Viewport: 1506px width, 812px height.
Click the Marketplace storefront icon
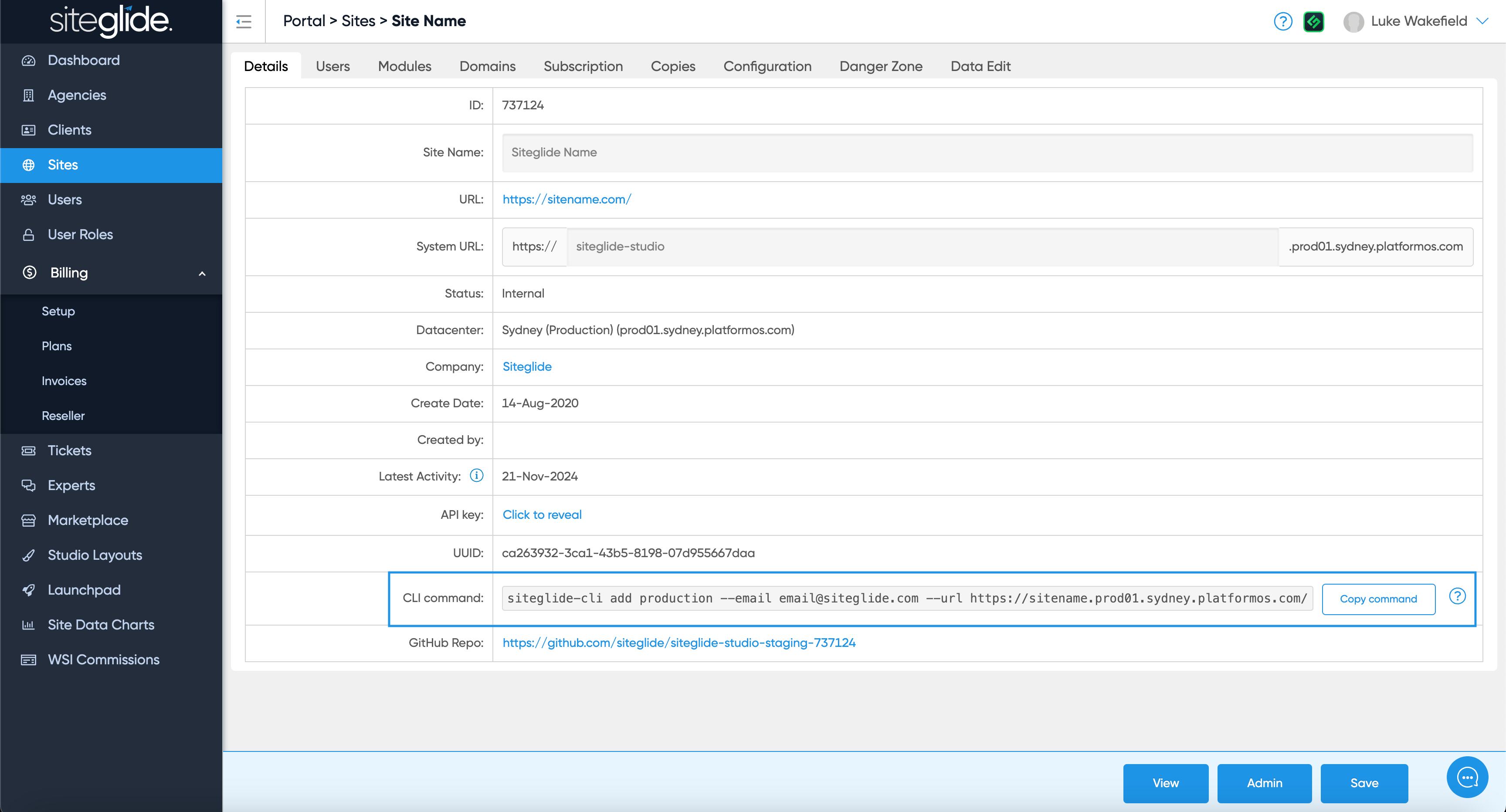[28, 520]
